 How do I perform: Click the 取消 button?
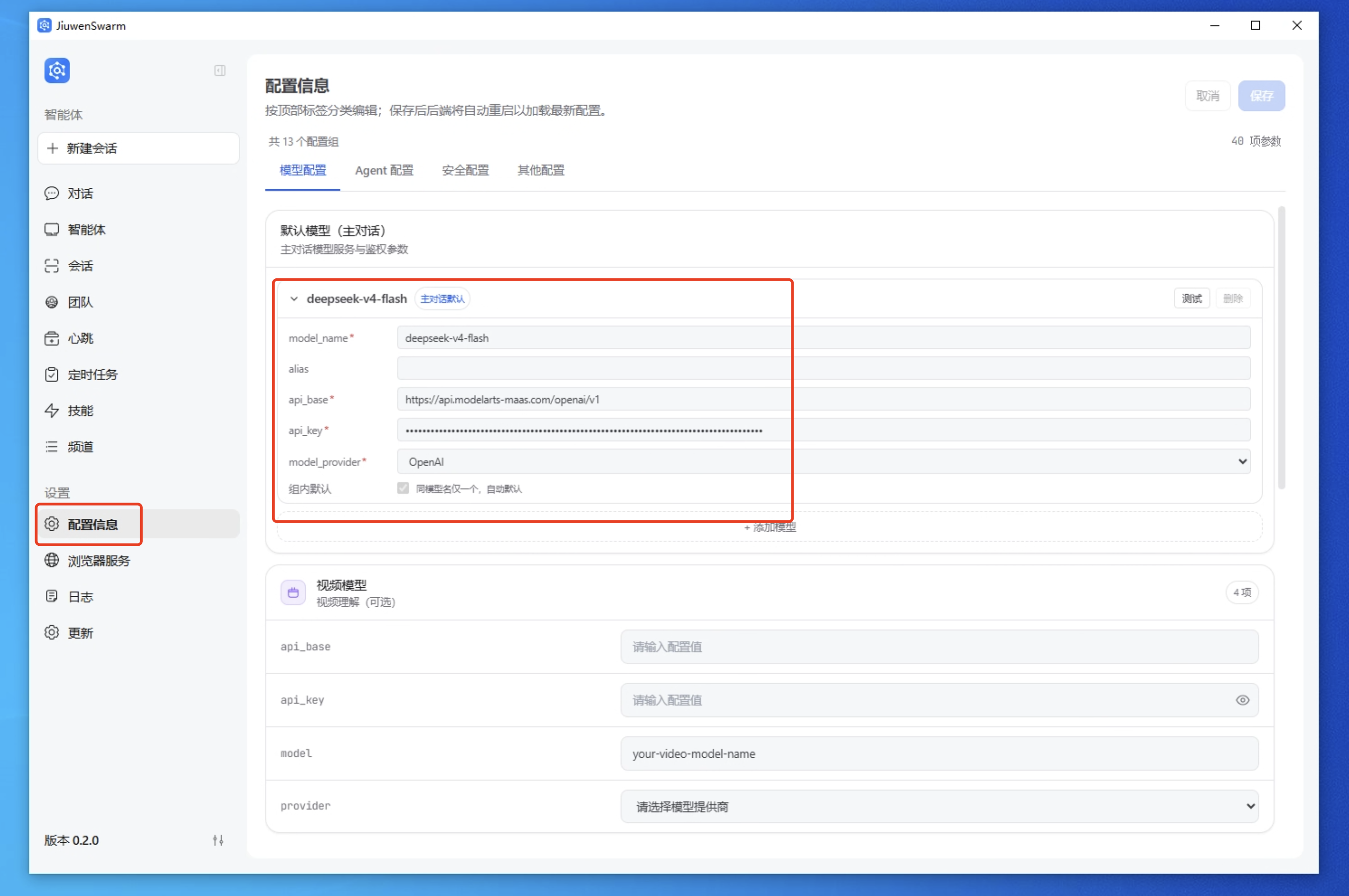click(1207, 96)
